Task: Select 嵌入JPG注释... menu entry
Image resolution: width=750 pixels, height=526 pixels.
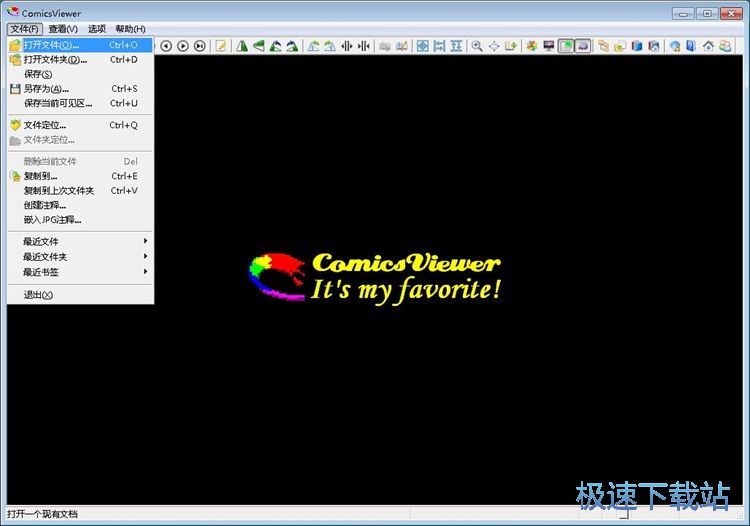Action: (80, 220)
